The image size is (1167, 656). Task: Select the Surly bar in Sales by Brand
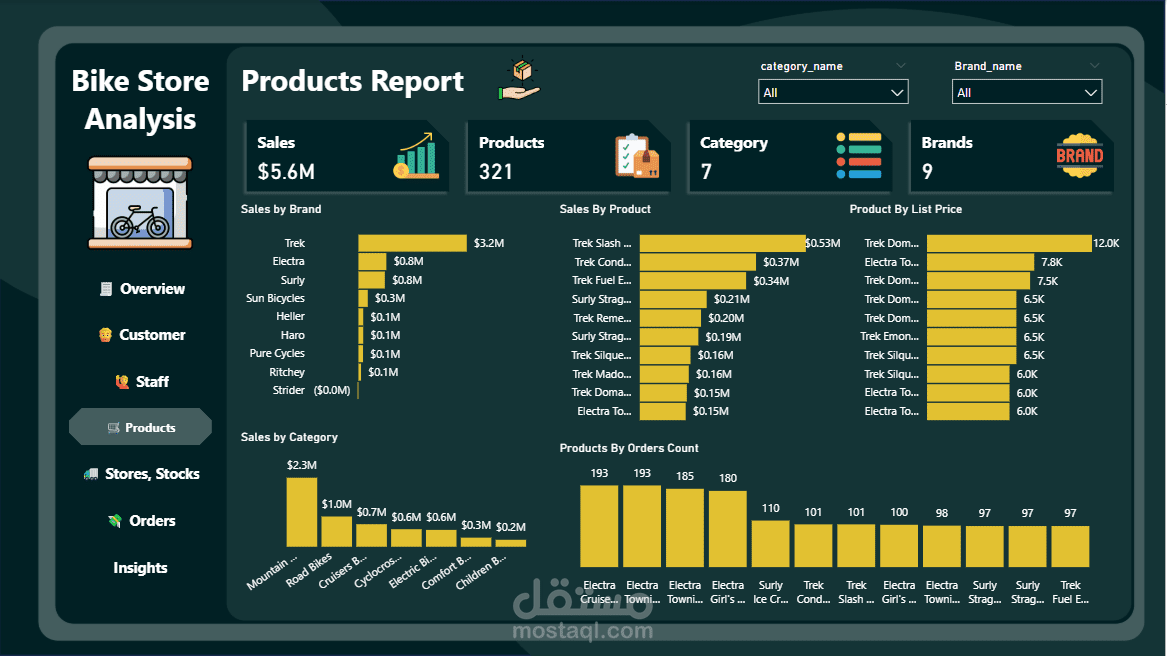[371, 280]
